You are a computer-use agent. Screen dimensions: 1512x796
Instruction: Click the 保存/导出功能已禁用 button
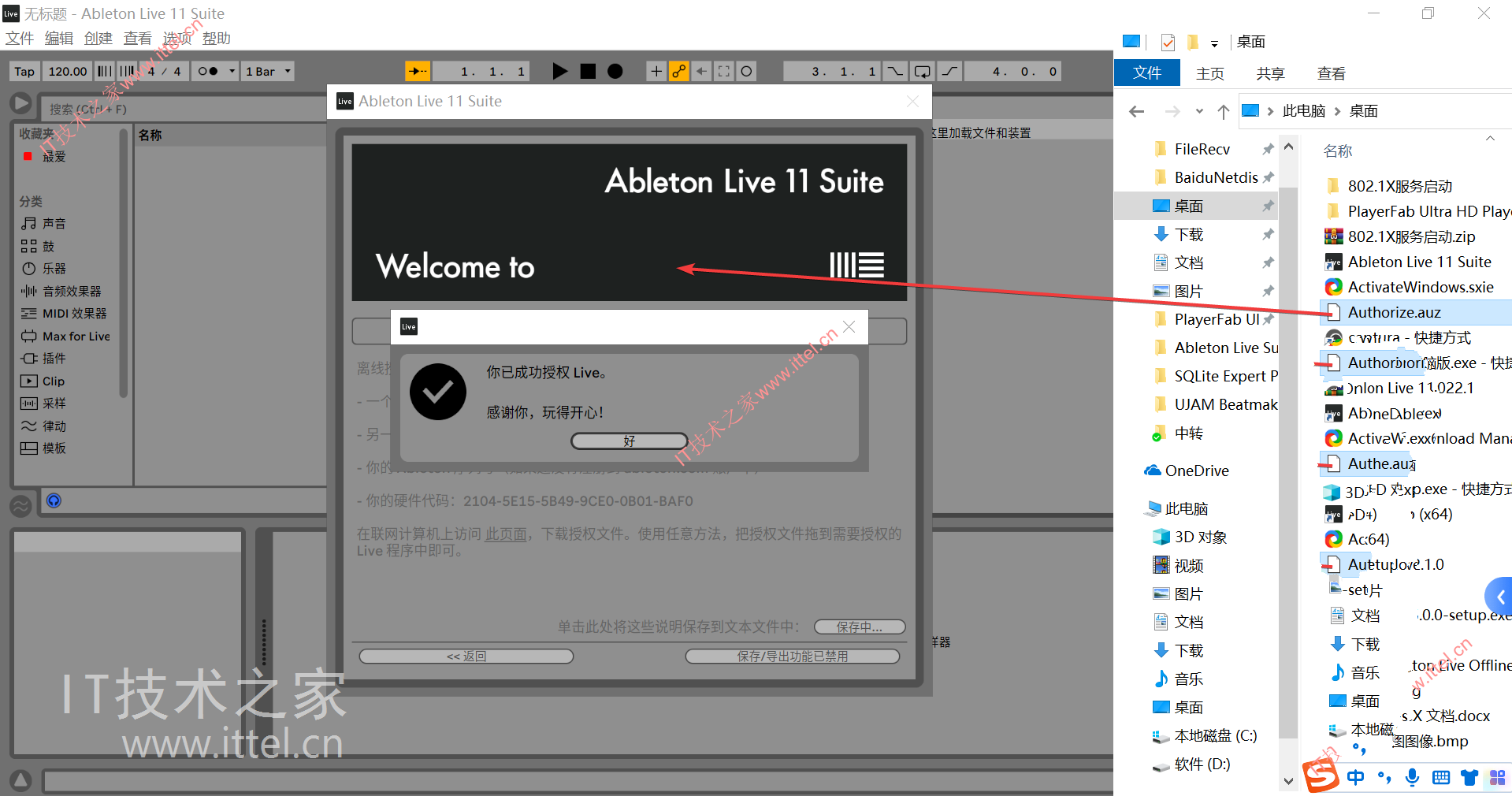coord(793,656)
